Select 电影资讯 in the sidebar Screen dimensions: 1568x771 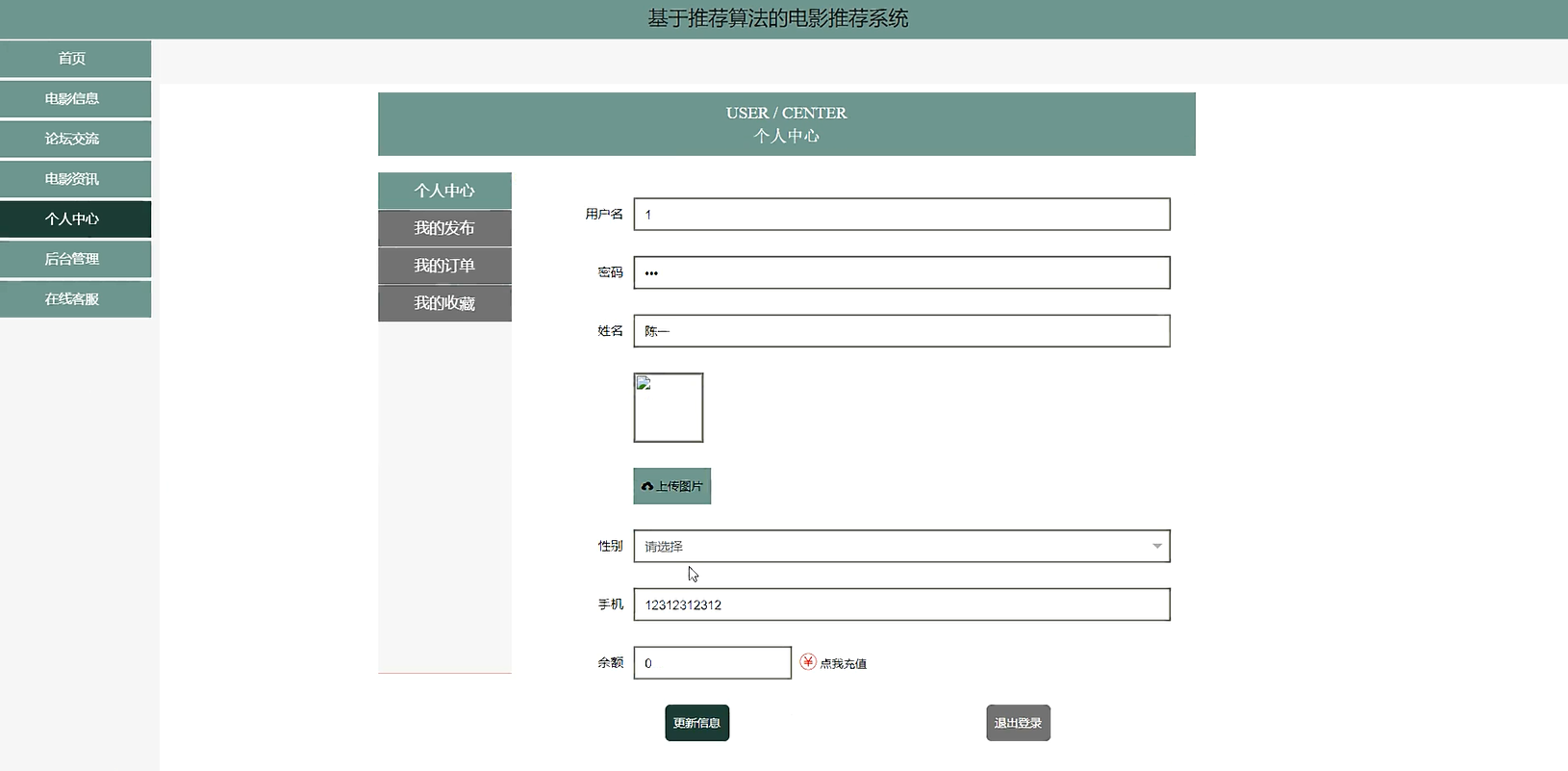click(x=75, y=179)
